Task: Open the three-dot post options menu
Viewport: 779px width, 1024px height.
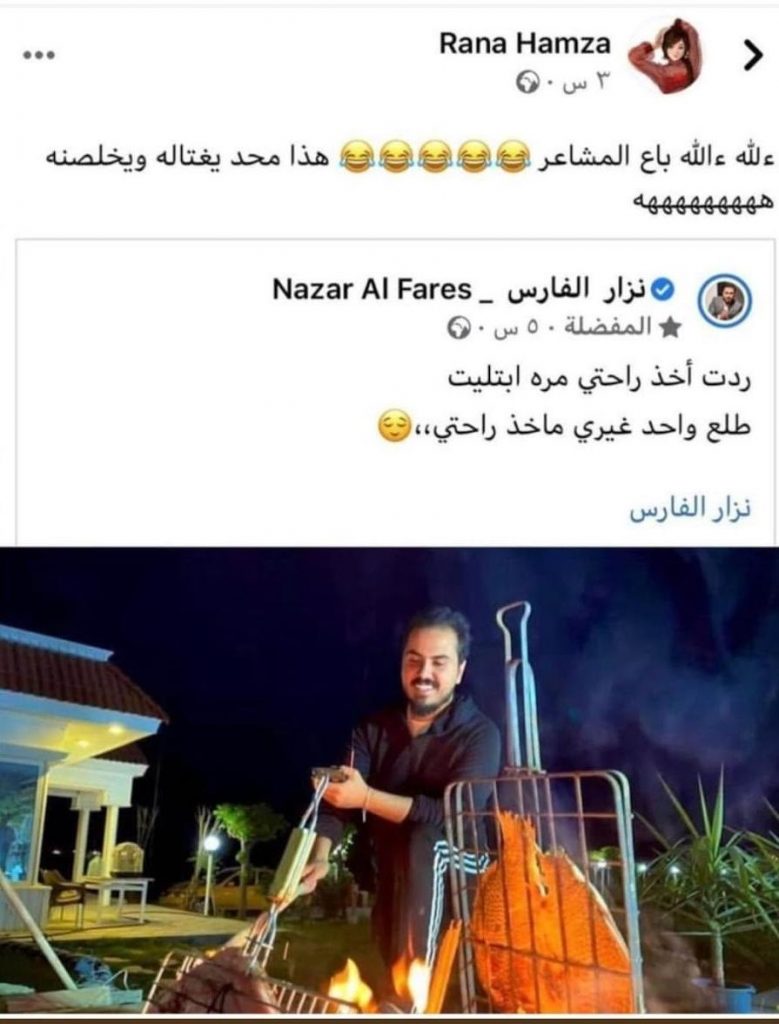Action: click(x=39, y=56)
